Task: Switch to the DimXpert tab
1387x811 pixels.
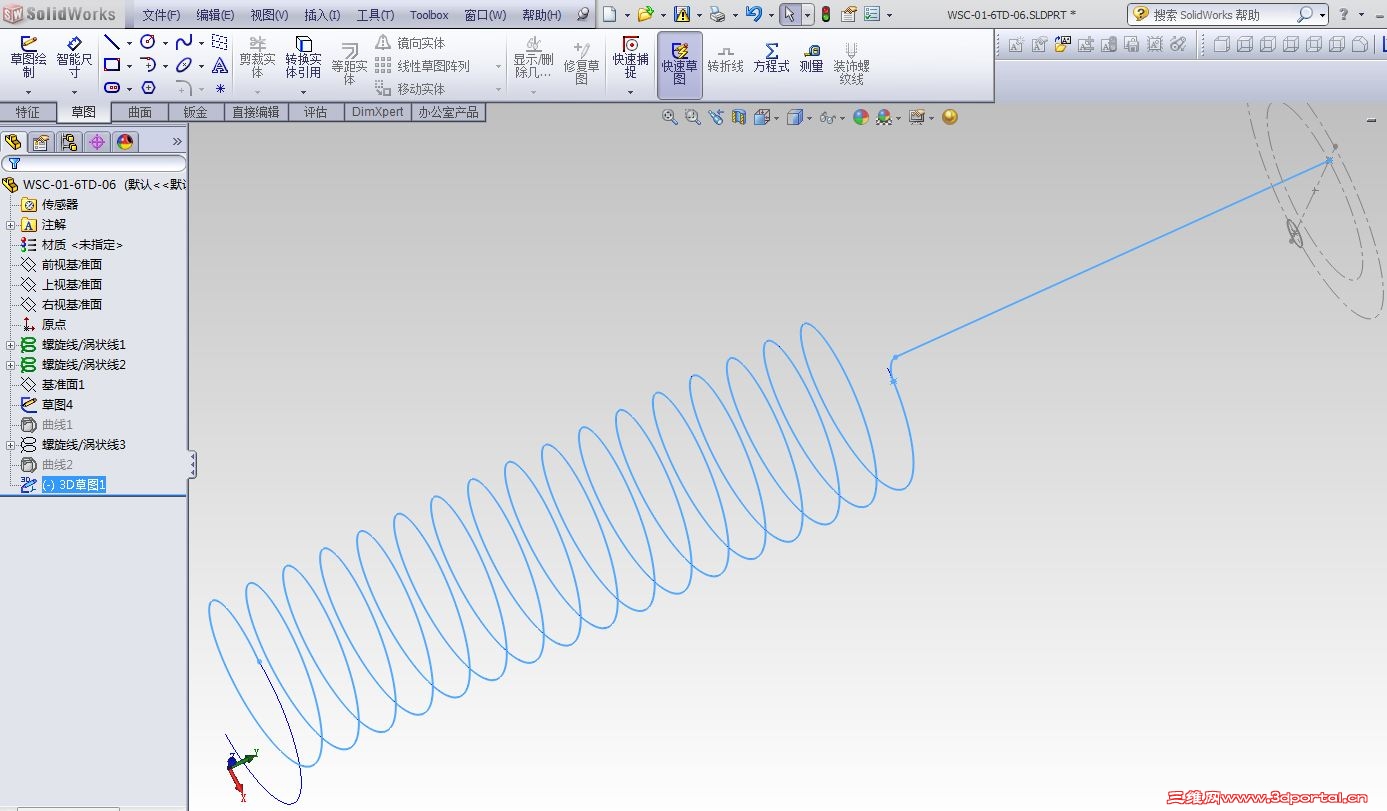Action: (x=378, y=112)
